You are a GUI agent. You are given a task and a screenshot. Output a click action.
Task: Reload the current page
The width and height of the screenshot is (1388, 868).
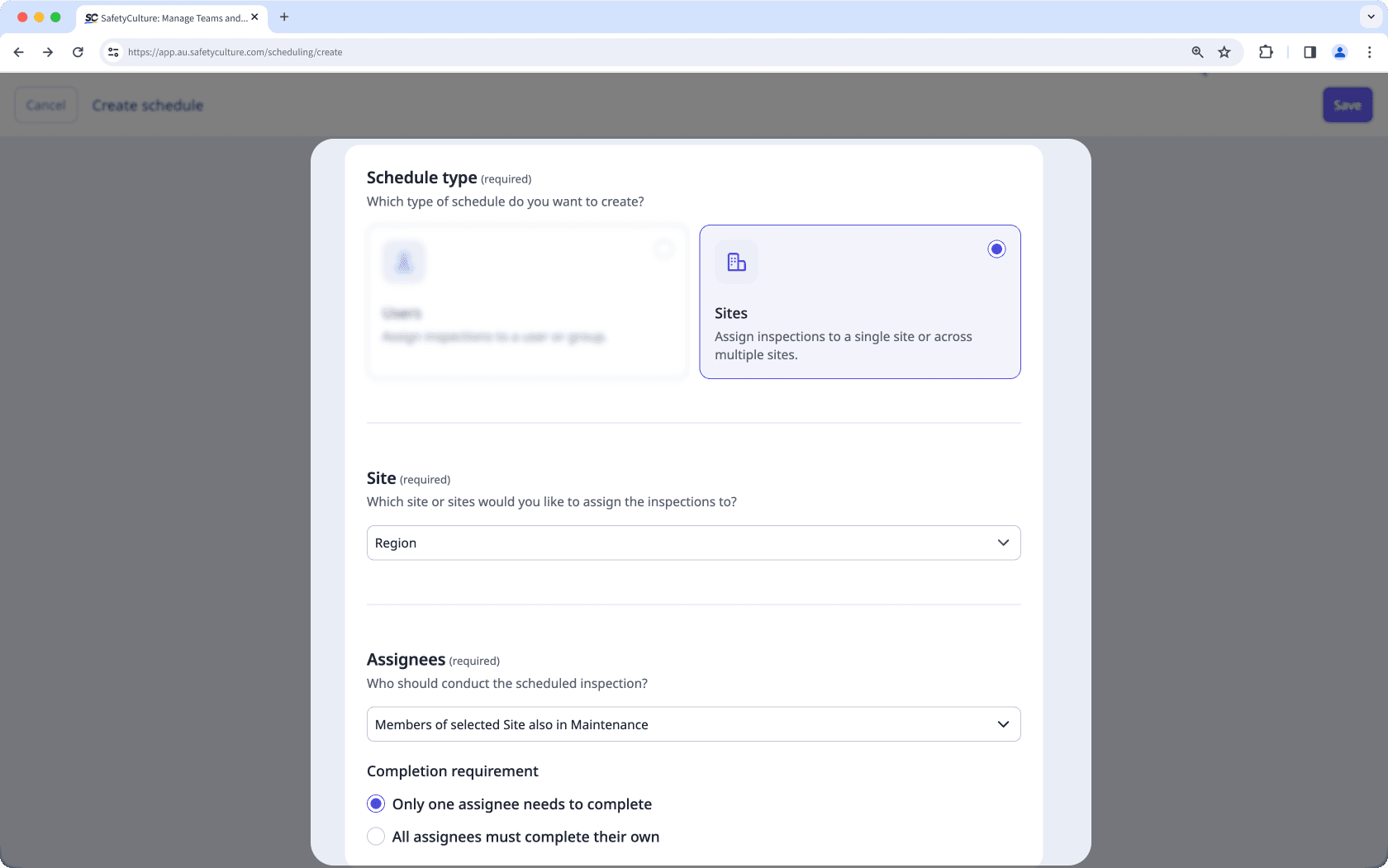tap(78, 51)
